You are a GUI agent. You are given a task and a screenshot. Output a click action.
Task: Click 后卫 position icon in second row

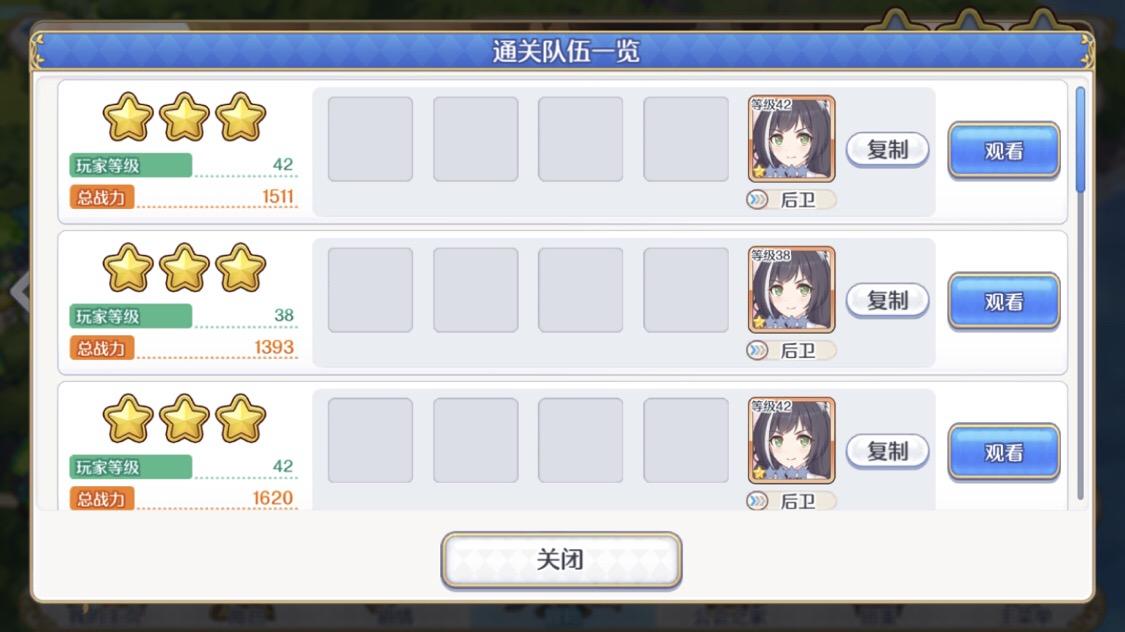click(x=757, y=350)
